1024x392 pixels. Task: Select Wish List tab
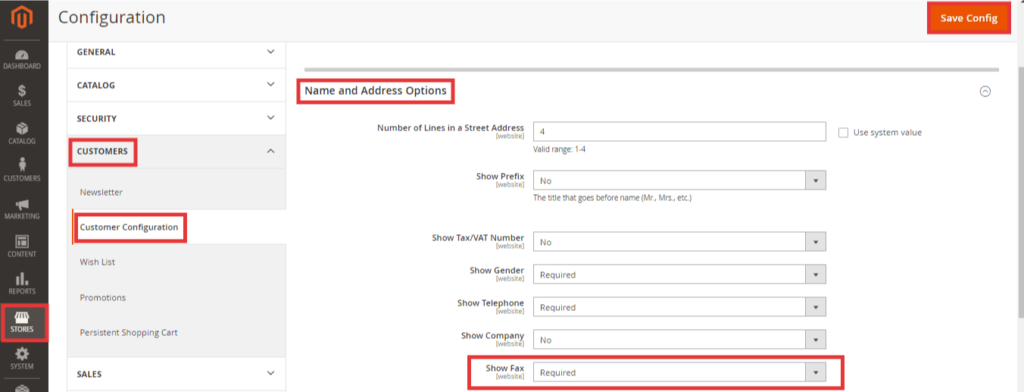pos(97,262)
